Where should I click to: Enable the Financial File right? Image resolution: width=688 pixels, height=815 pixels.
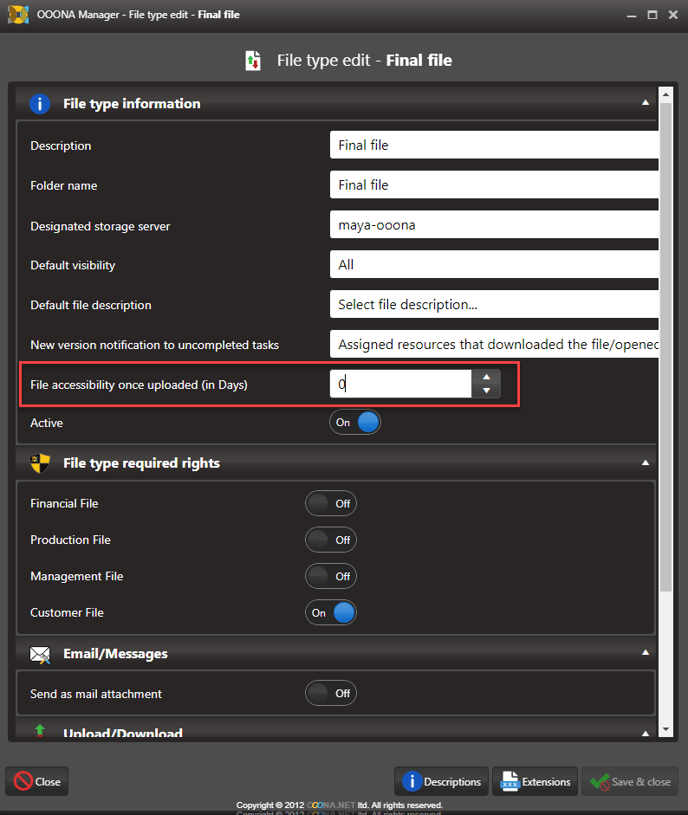331,504
